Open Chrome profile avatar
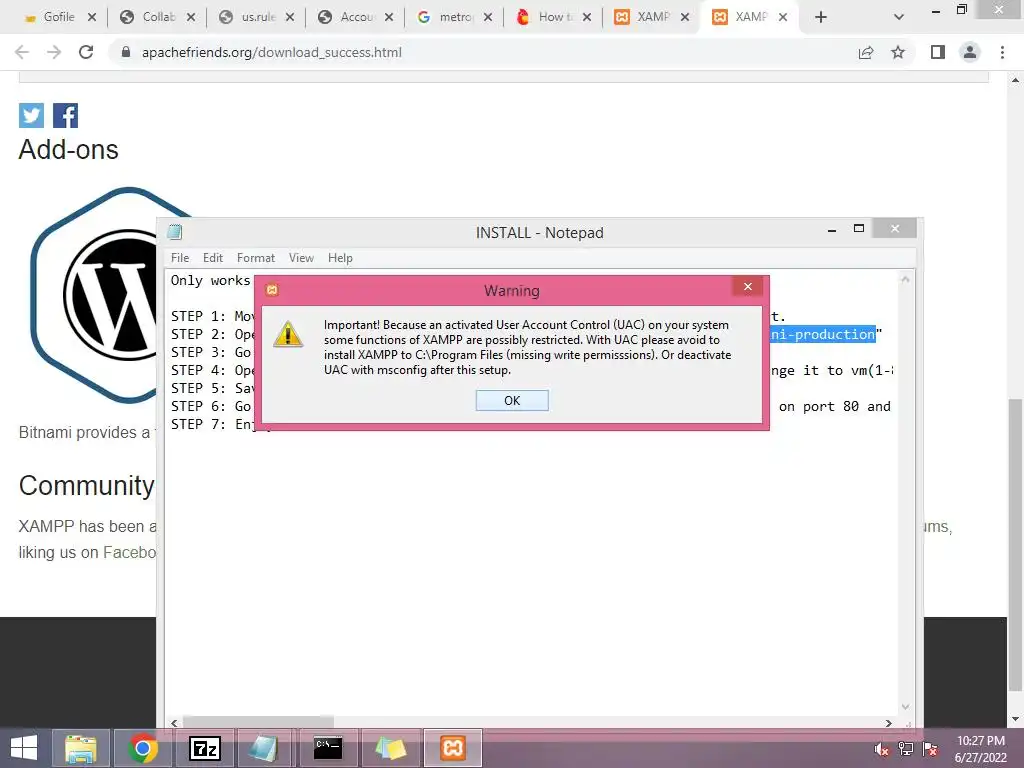Viewport: 1024px width, 768px height. pyautogui.click(x=970, y=52)
